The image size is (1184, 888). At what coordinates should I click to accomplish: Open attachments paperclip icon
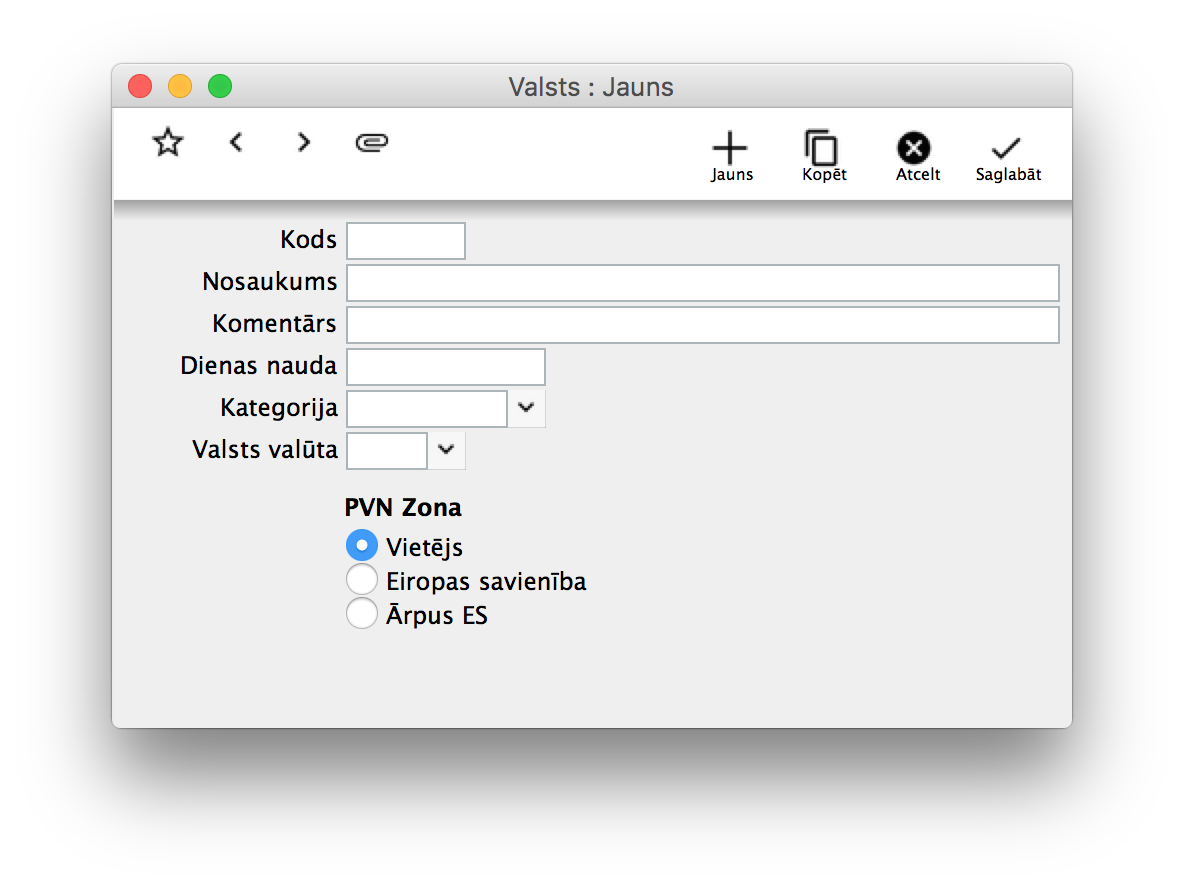[x=372, y=143]
